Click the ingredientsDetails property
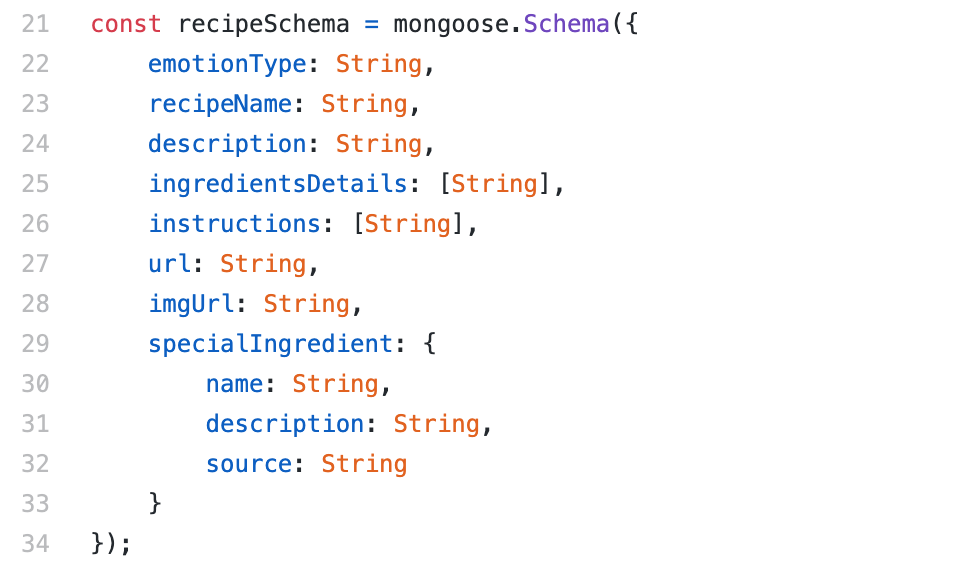Image resolution: width=954 pixels, height=572 pixels. pyautogui.click(x=278, y=184)
